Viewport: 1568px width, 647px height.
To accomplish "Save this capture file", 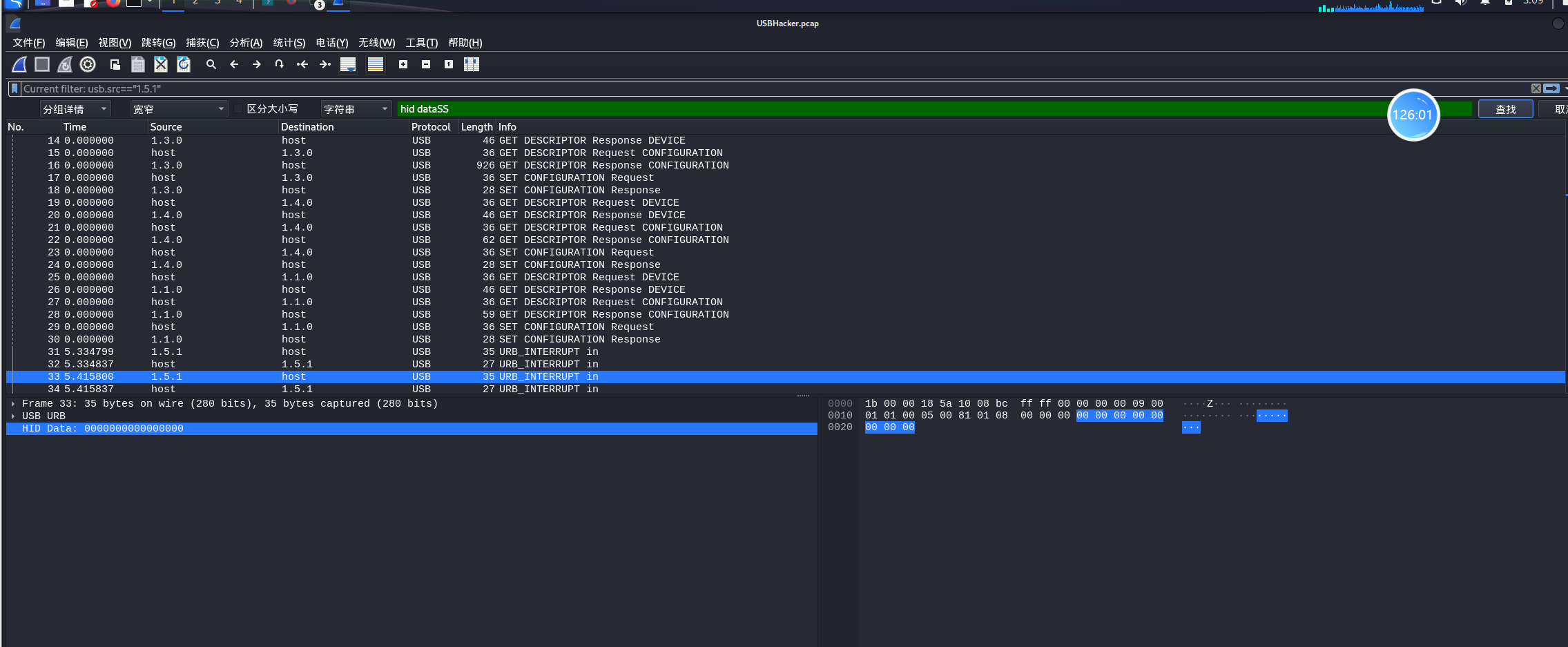I will 138,64.
